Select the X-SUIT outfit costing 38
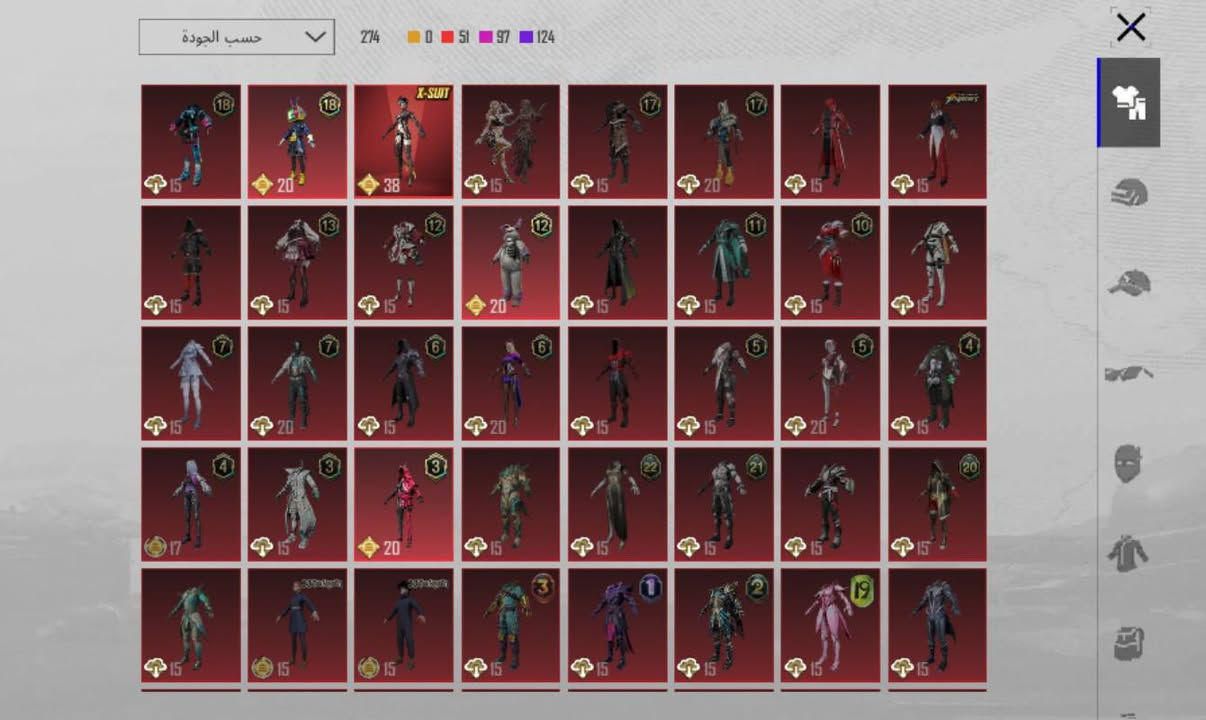The width and height of the screenshot is (1206, 720). pyautogui.click(x=404, y=141)
